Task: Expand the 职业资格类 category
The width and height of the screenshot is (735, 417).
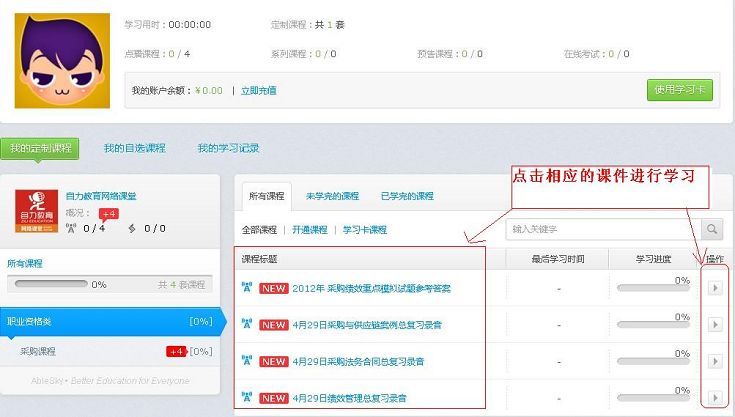Action: point(110,321)
